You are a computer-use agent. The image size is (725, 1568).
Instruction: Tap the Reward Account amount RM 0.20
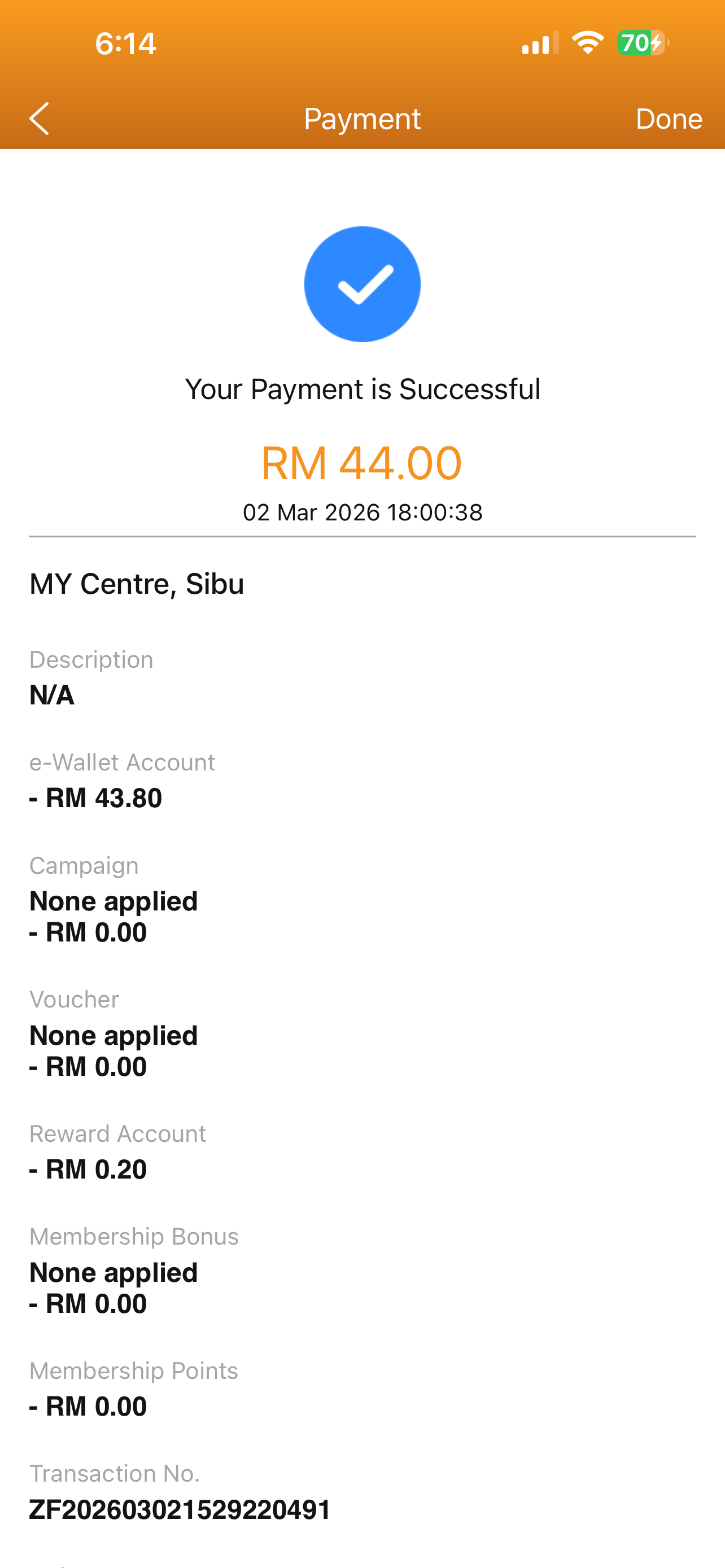pos(88,1170)
